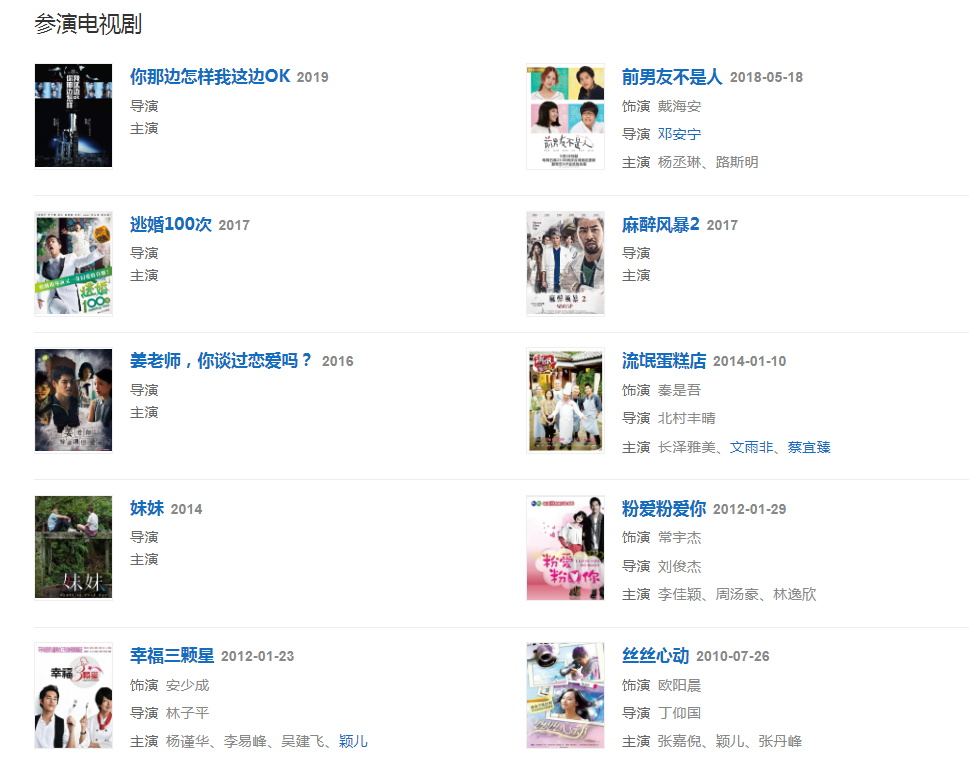Image resolution: width=969 pixels, height=769 pixels.
Task: Go to the 流氓蛋糕店 entry
Action: coord(664,360)
